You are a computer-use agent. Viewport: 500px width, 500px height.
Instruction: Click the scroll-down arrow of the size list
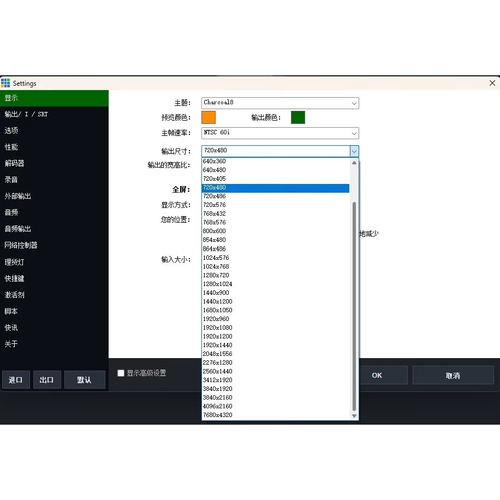354,415
